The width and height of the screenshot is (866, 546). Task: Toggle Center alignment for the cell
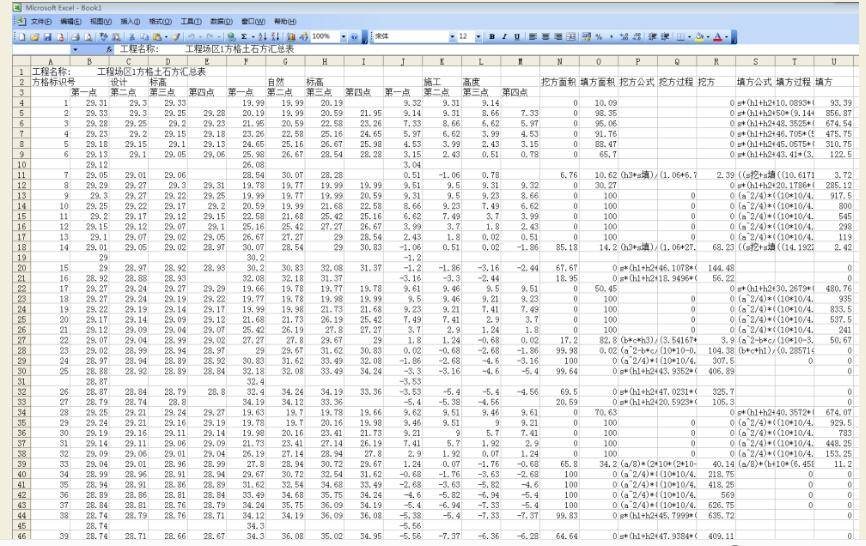point(546,36)
